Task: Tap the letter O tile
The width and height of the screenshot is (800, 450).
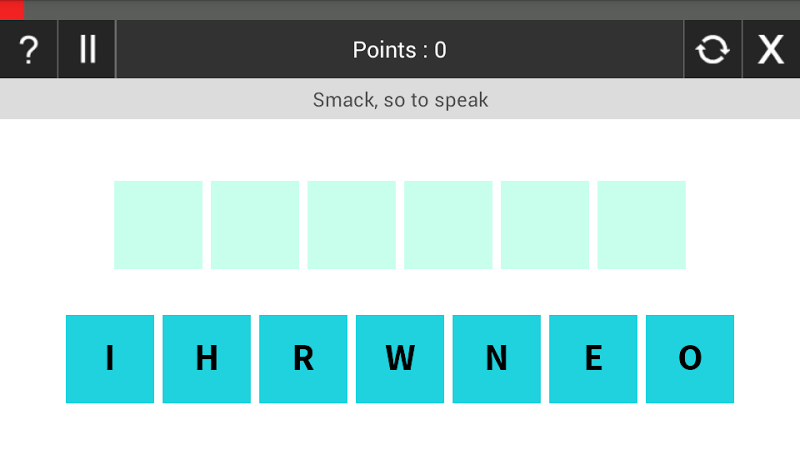Action: (690, 359)
